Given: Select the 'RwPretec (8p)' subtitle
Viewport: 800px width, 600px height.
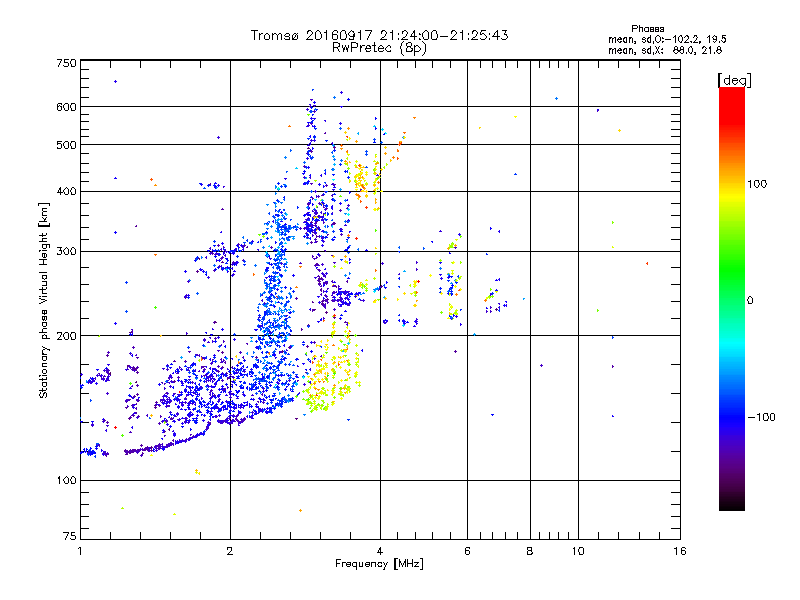Looking at the screenshot, I should coord(379,48).
